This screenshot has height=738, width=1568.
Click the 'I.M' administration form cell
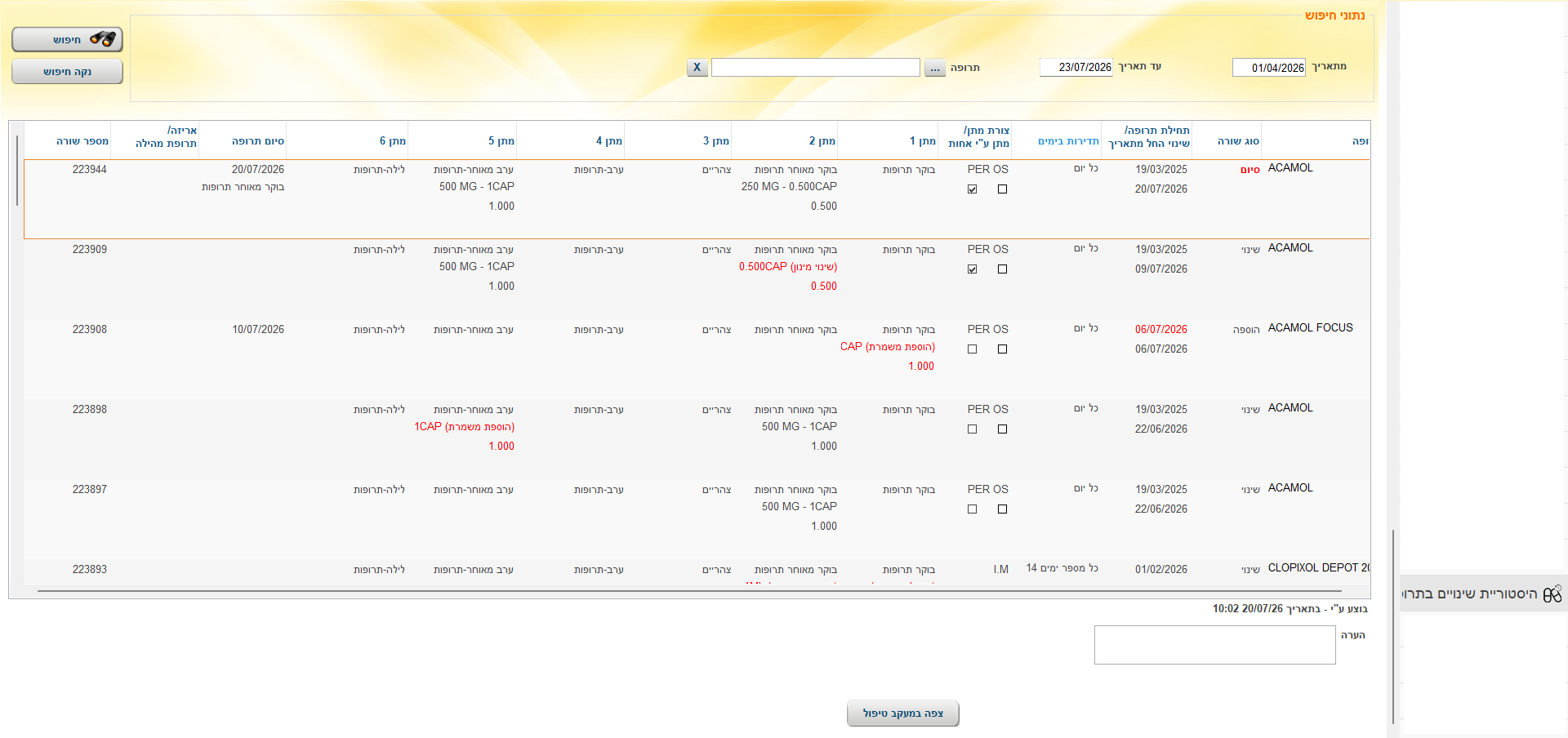coord(1001,570)
